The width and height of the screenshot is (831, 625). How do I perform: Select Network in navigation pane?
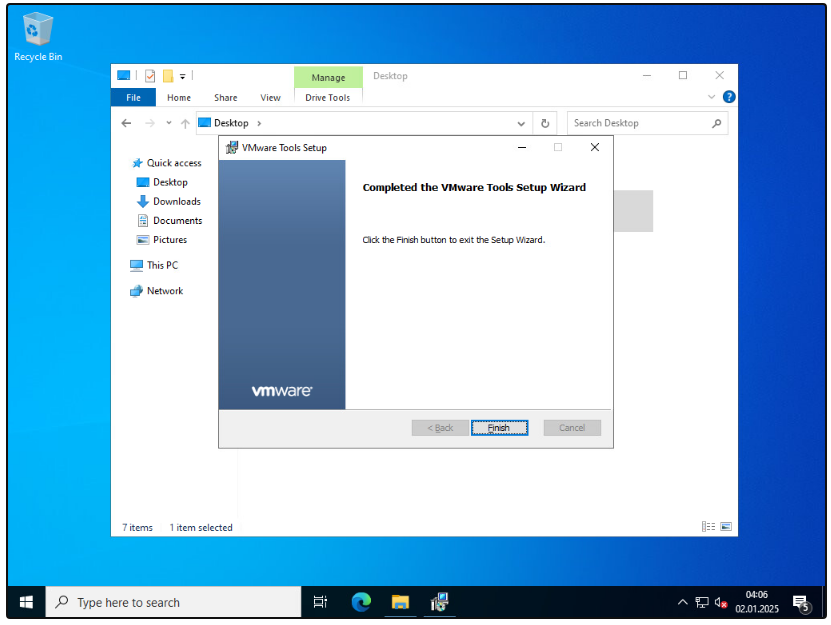[157, 291]
